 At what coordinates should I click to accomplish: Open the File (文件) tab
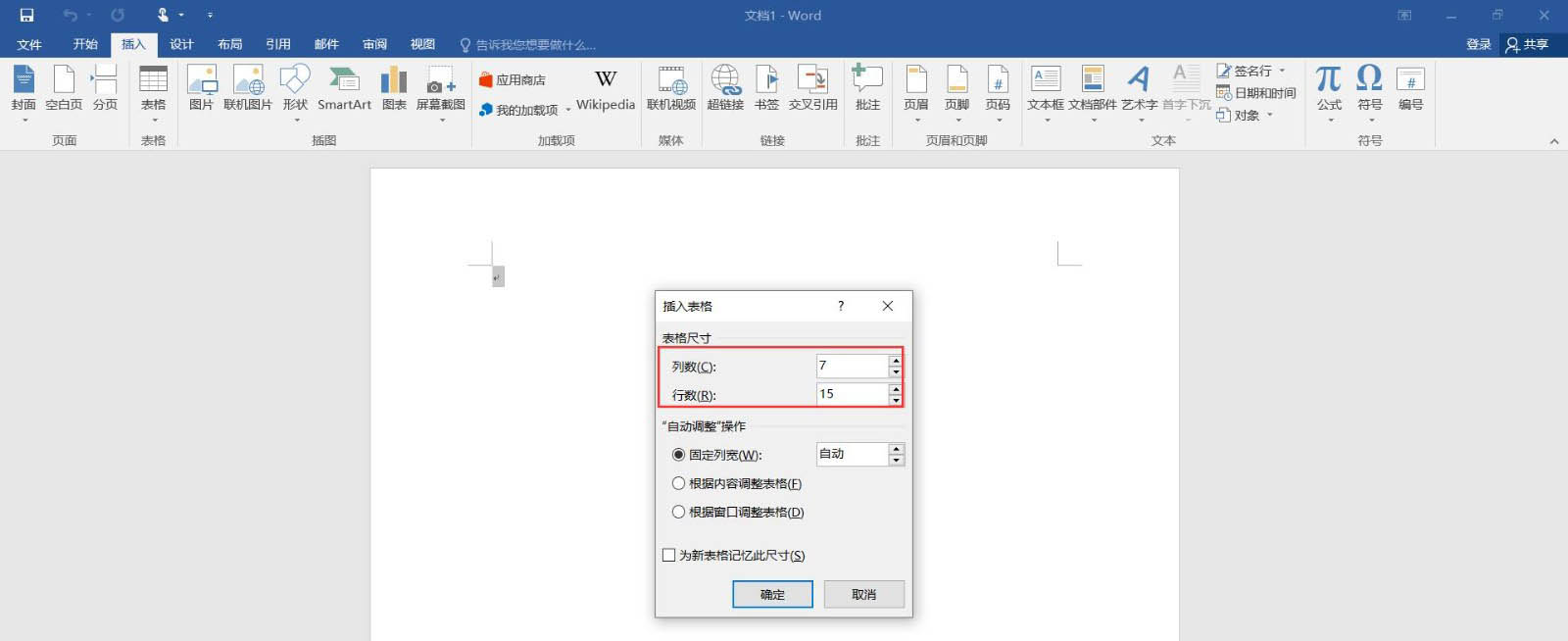pos(29,44)
